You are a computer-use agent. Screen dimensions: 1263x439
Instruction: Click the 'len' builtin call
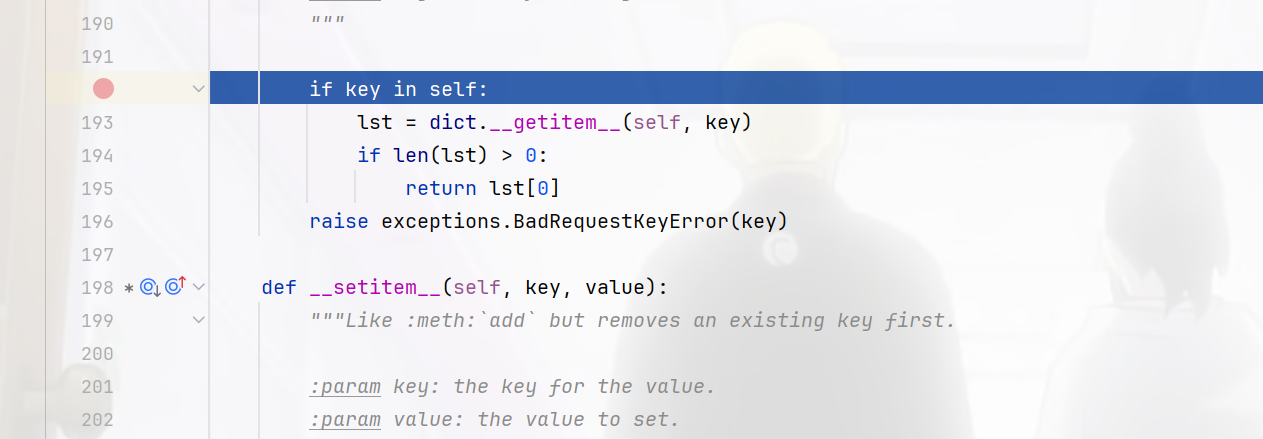399,156
